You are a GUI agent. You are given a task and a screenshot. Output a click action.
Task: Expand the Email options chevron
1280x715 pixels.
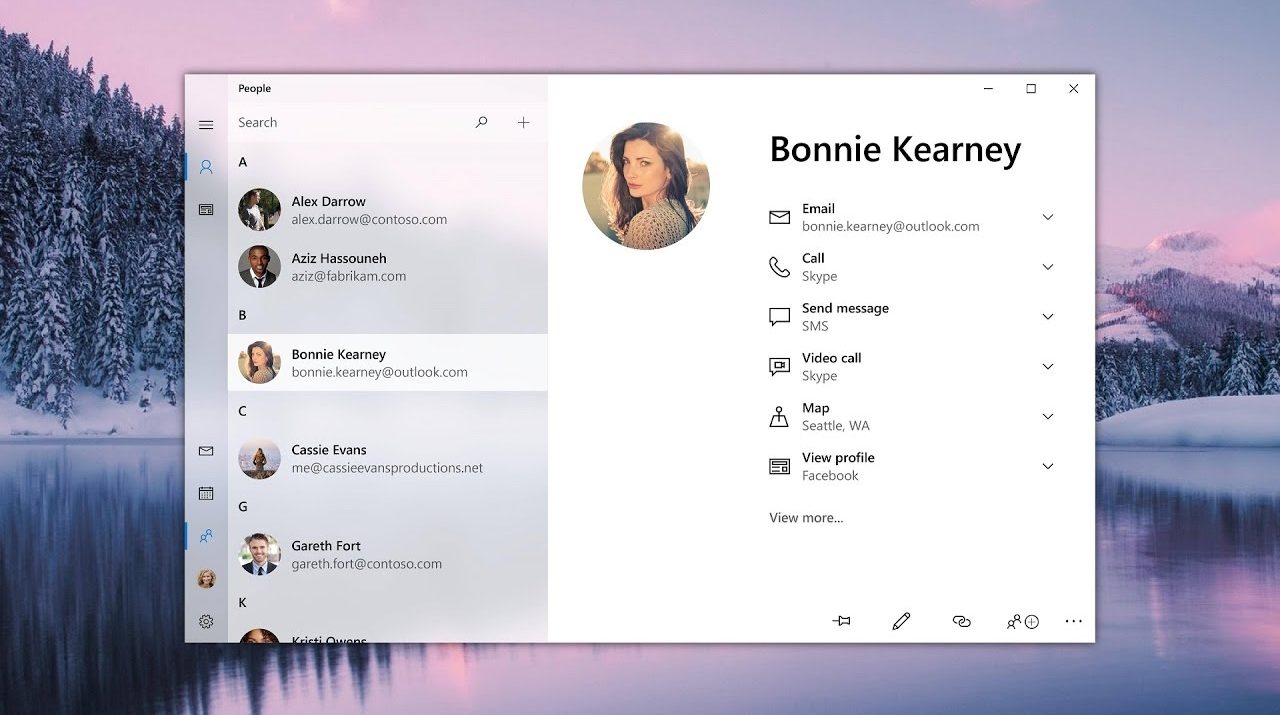pos(1047,217)
